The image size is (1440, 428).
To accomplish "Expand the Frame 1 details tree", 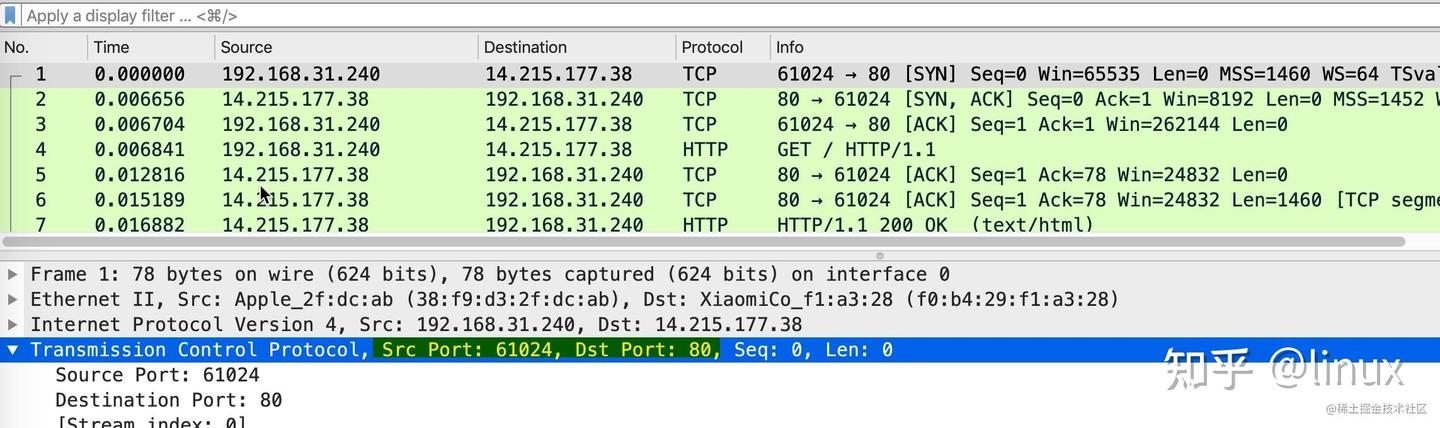I will click(x=12, y=274).
